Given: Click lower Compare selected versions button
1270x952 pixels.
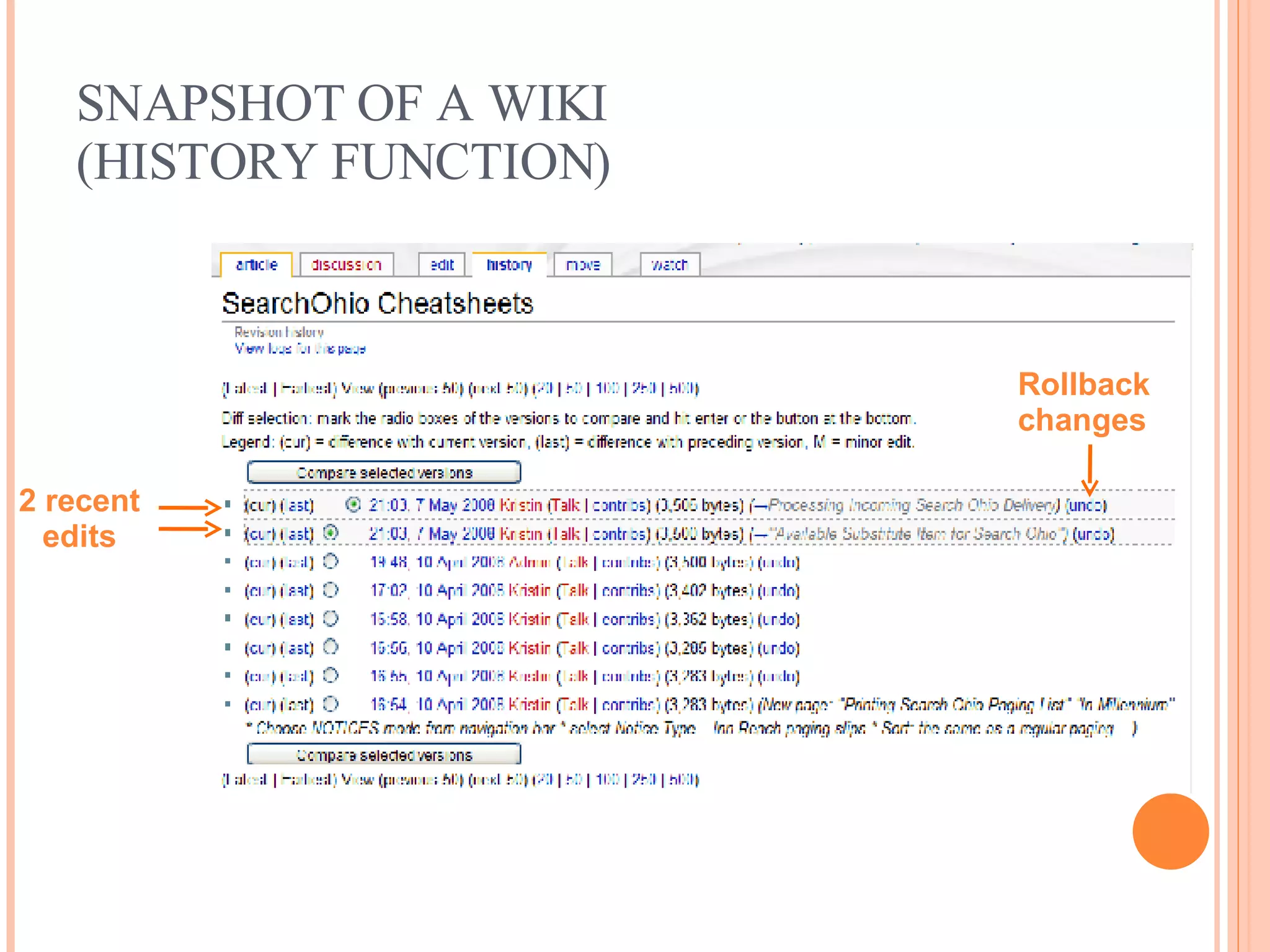Looking at the screenshot, I should pyautogui.click(x=384, y=754).
